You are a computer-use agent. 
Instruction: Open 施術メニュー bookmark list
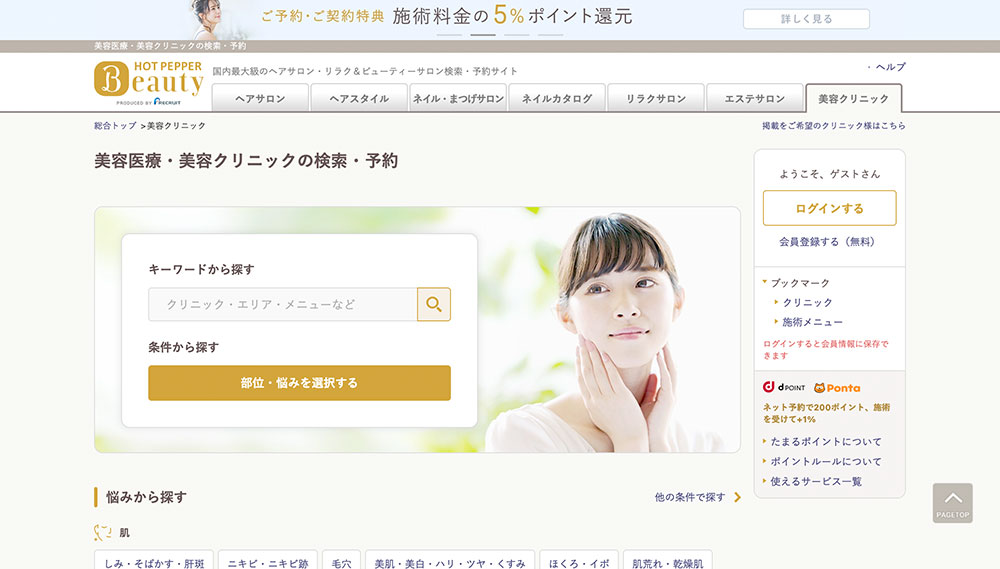pyautogui.click(x=812, y=322)
